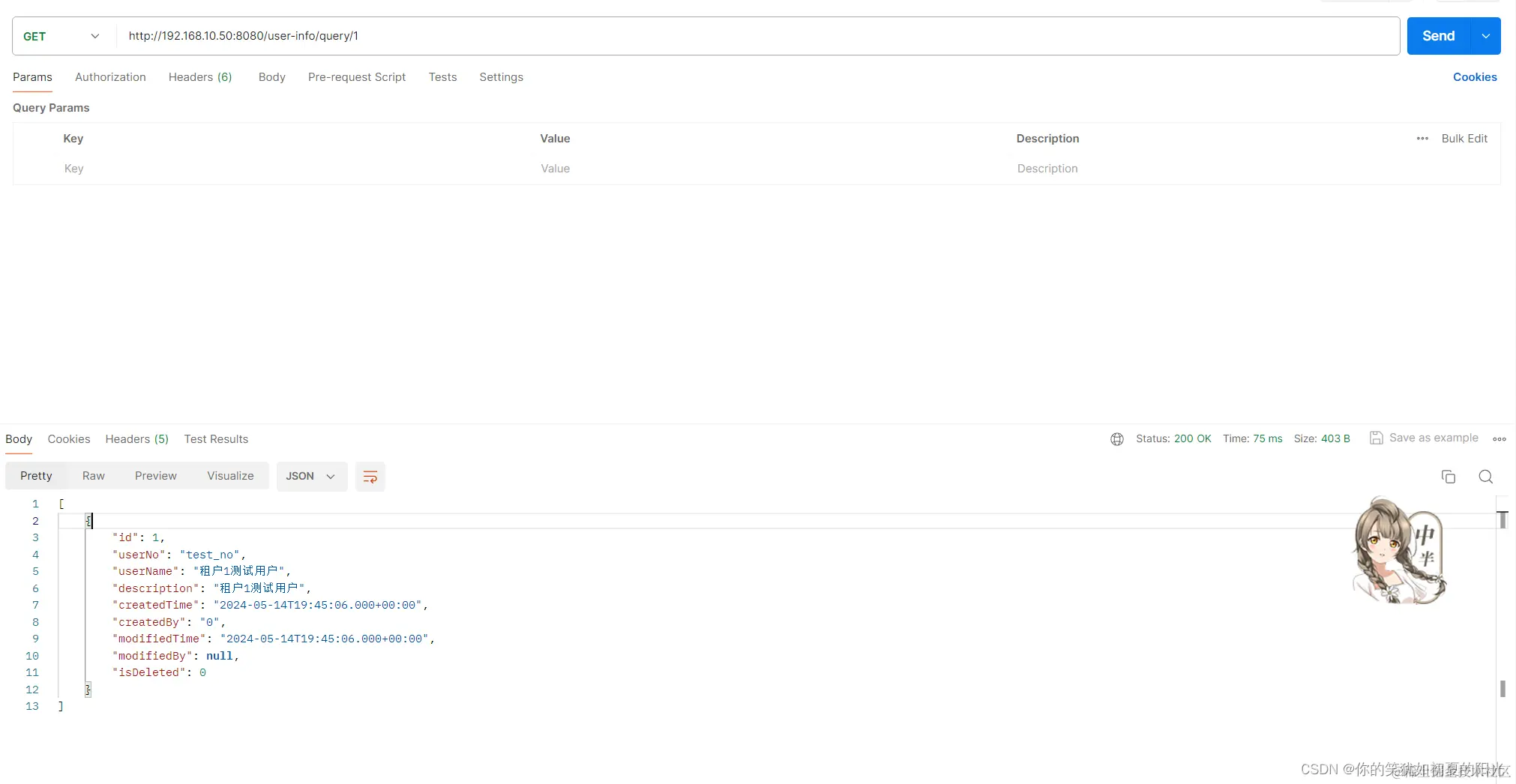Image resolution: width=1516 pixels, height=784 pixels.
Task: Click the "modifiedBy": null line
Action: (175, 656)
